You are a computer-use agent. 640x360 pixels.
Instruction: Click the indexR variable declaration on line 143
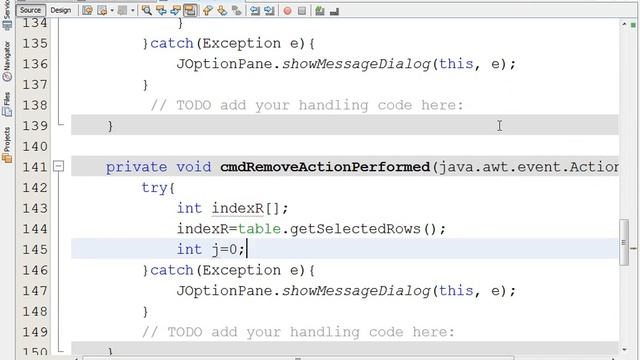tap(238, 208)
